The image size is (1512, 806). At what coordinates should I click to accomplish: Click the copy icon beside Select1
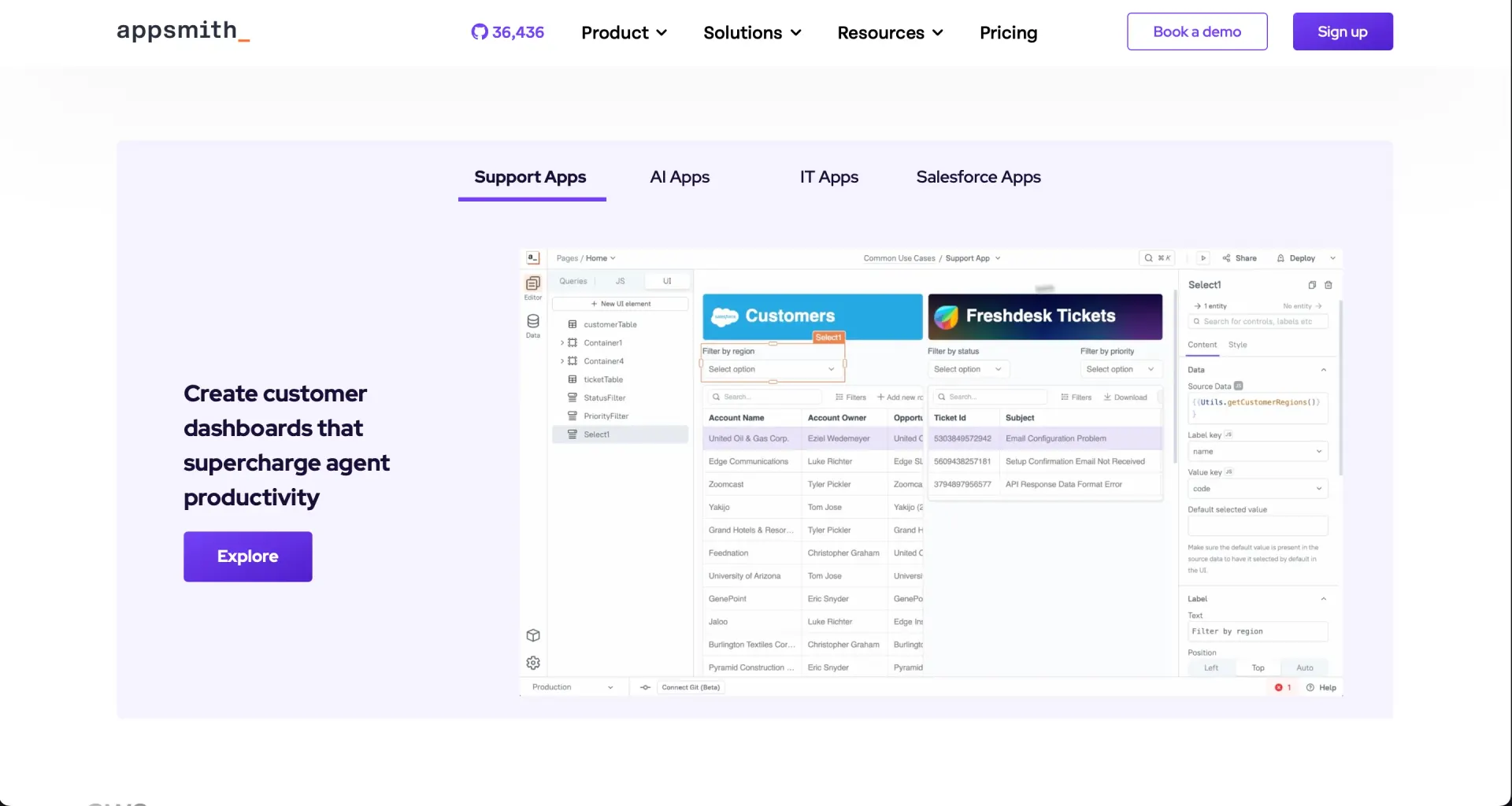tap(1312, 285)
